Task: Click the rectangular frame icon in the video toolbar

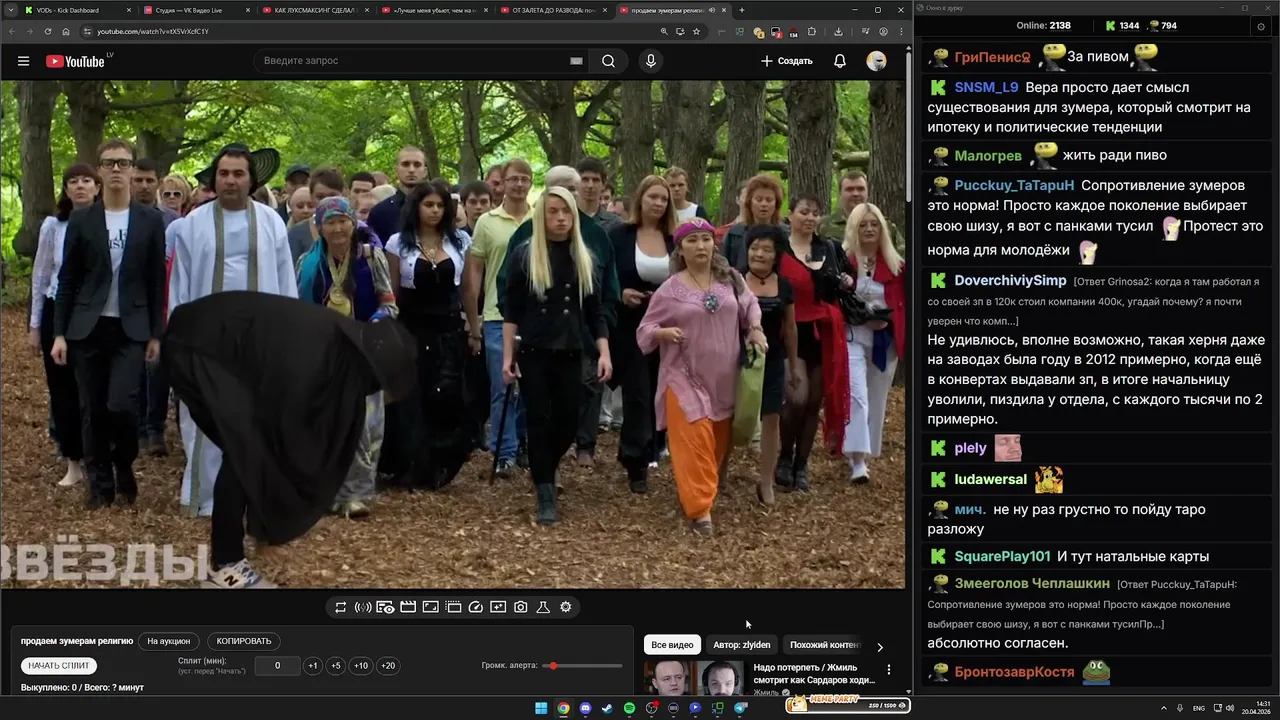Action: (x=430, y=607)
